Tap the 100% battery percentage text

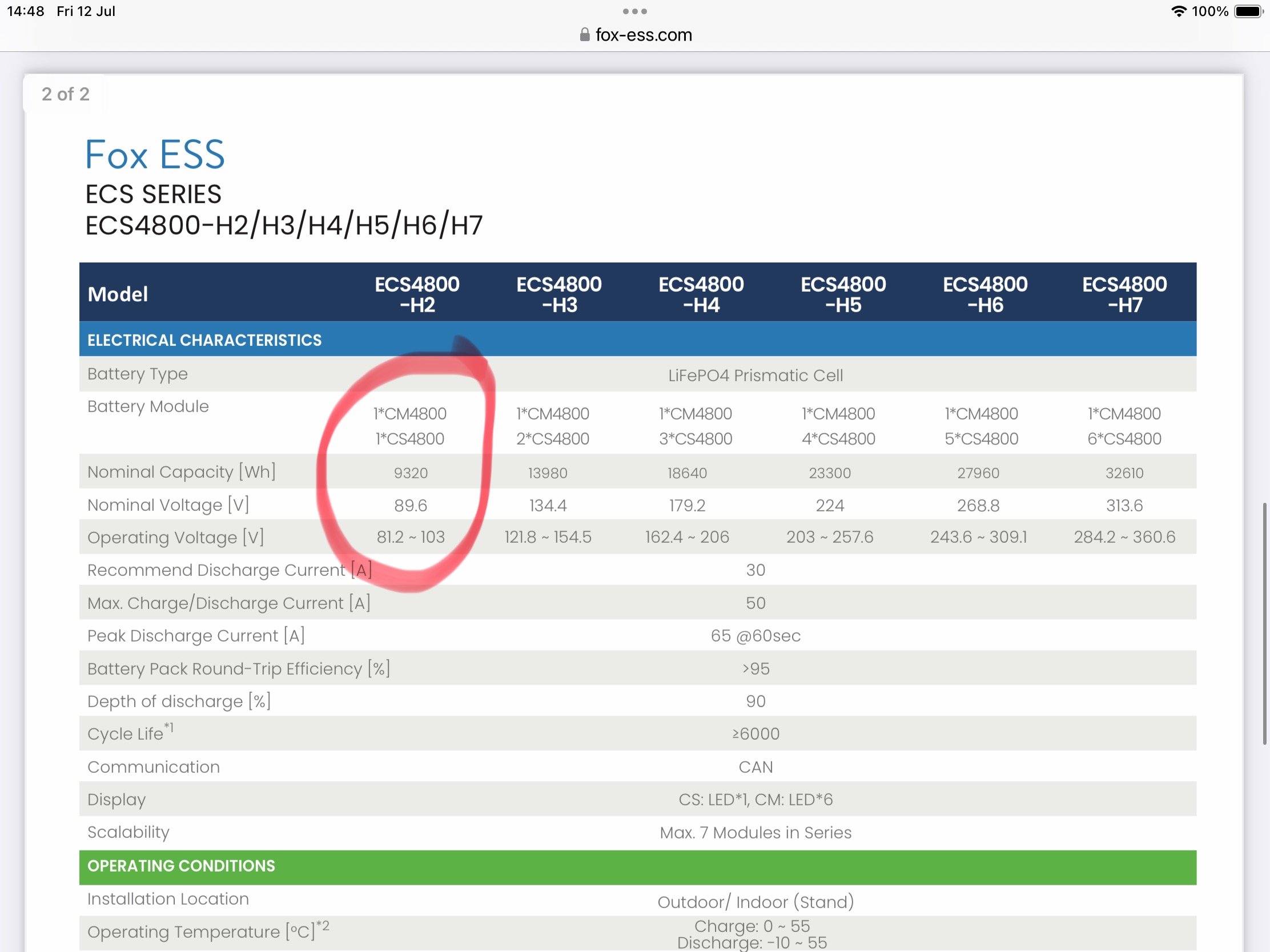[x=1209, y=11]
